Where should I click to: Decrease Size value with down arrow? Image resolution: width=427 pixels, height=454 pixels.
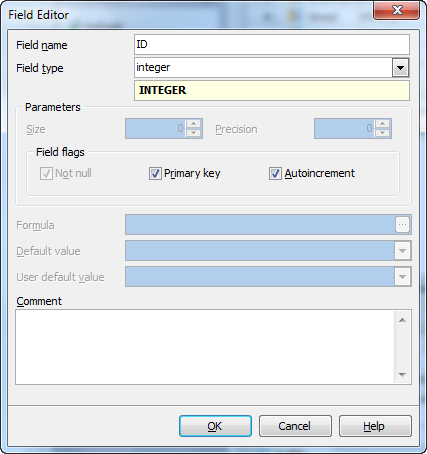click(193, 133)
